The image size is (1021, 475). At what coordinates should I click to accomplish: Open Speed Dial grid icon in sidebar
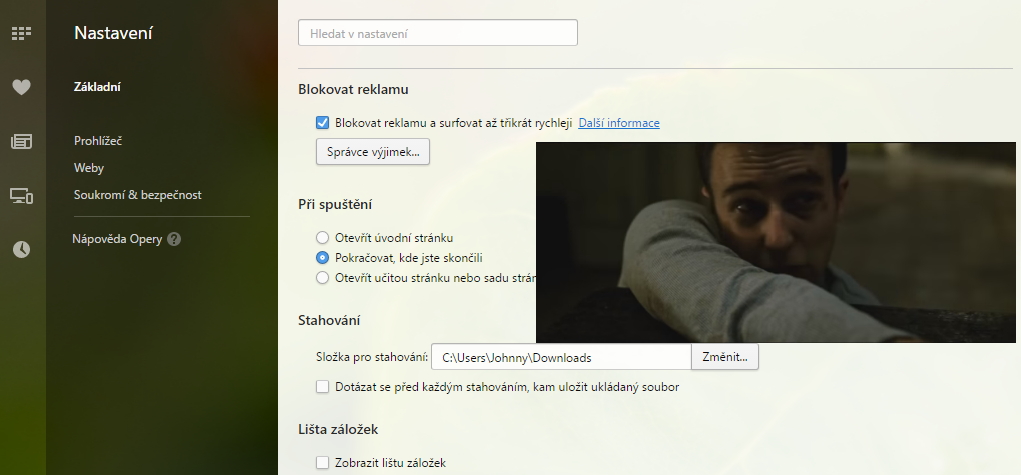pyautogui.click(x=21, y=33)
